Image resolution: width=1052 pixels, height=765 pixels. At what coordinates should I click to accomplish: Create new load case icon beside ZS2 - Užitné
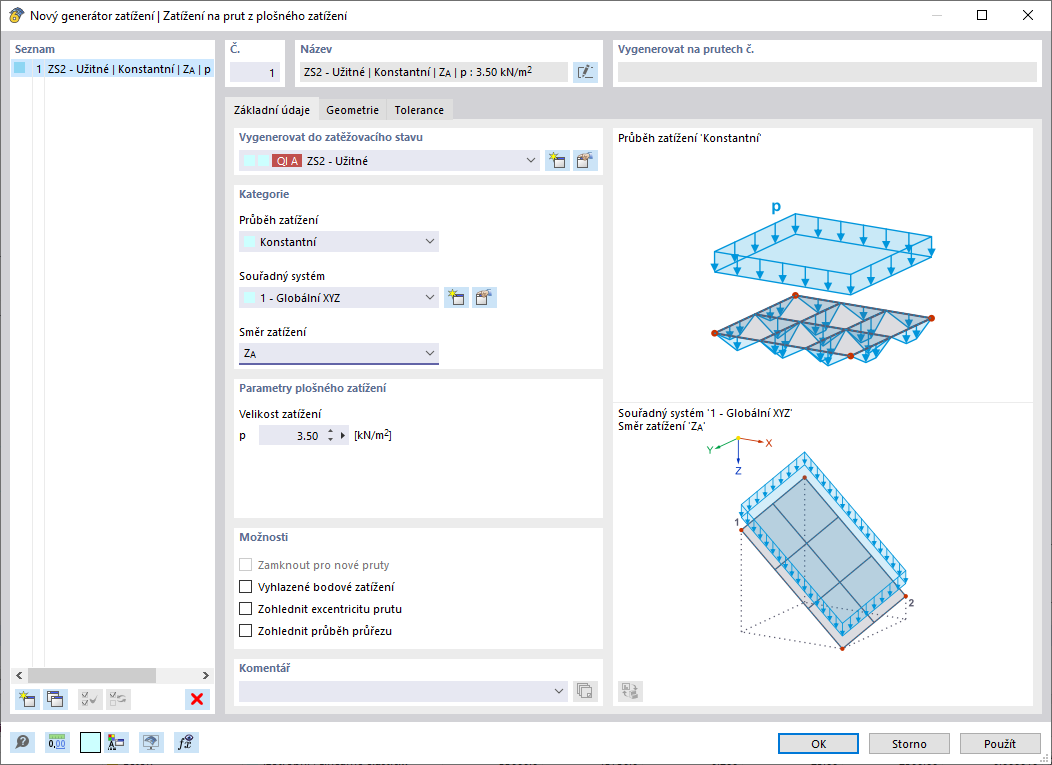tap(558, 160)
